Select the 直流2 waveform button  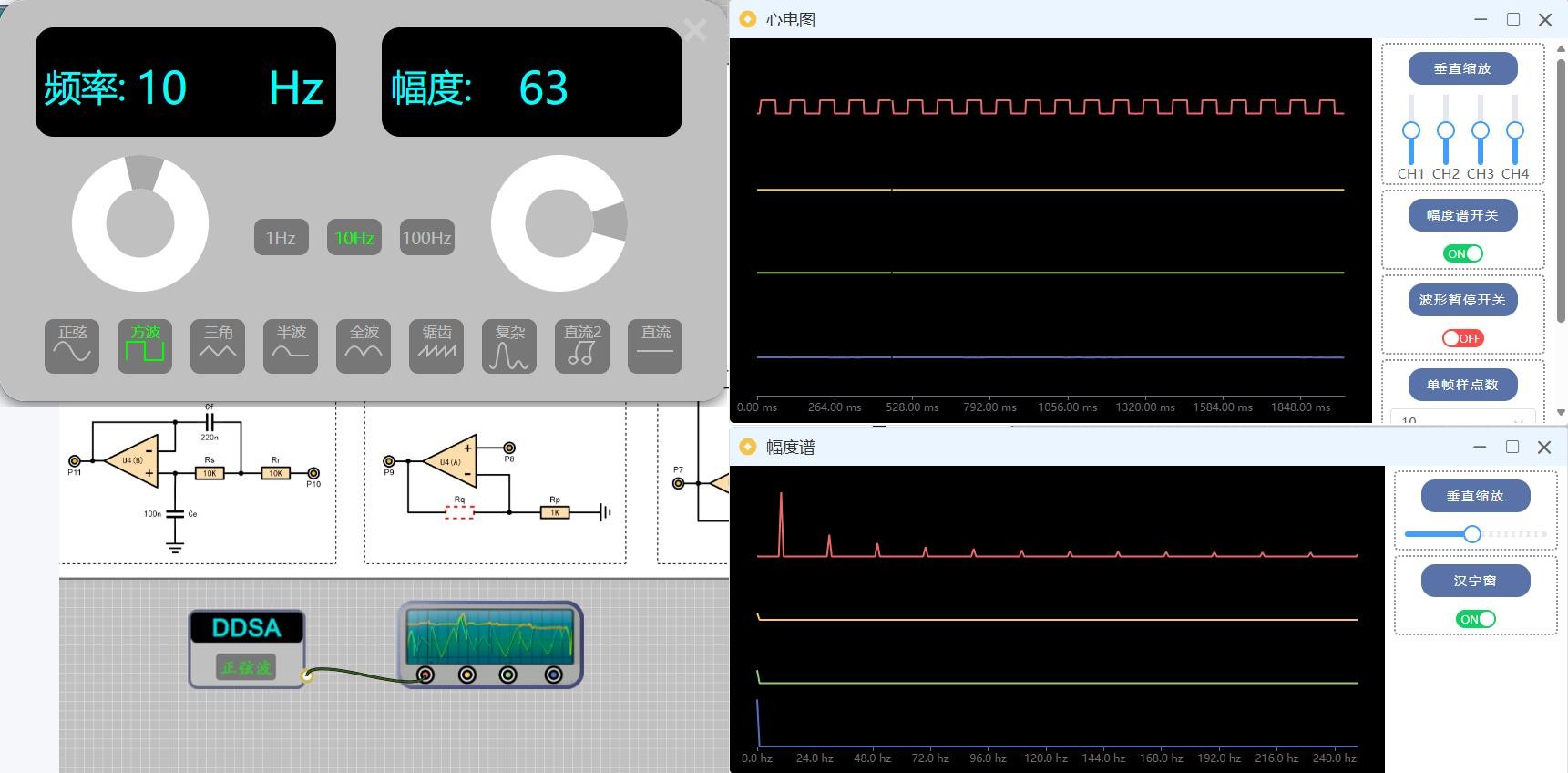click(x=582, y=346)
